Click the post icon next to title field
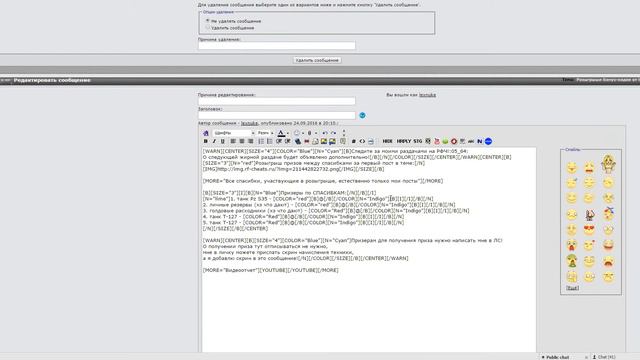 [x=362, y=116]
